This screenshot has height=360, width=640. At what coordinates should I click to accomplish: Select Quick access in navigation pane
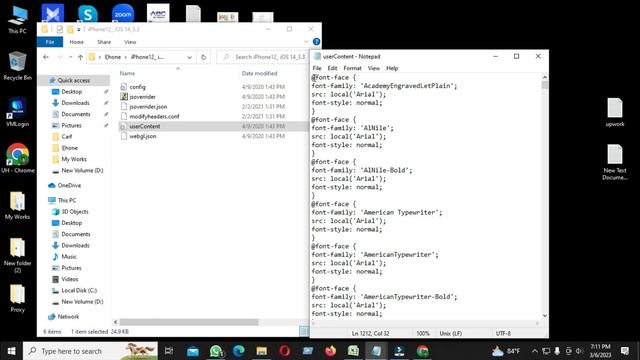coord(73,80)
